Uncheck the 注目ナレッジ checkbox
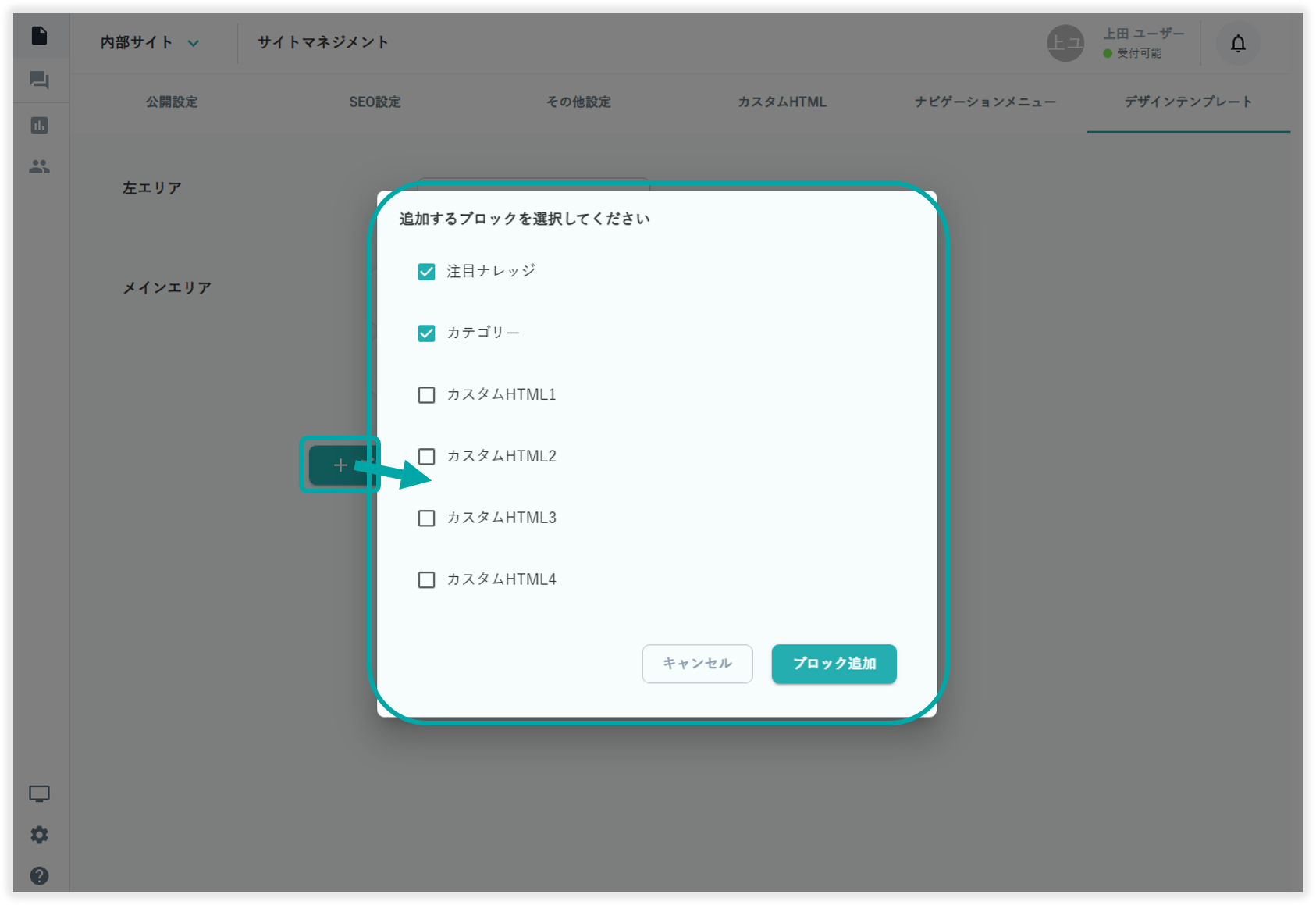1316x905 pixels. (x=426, y=272)
